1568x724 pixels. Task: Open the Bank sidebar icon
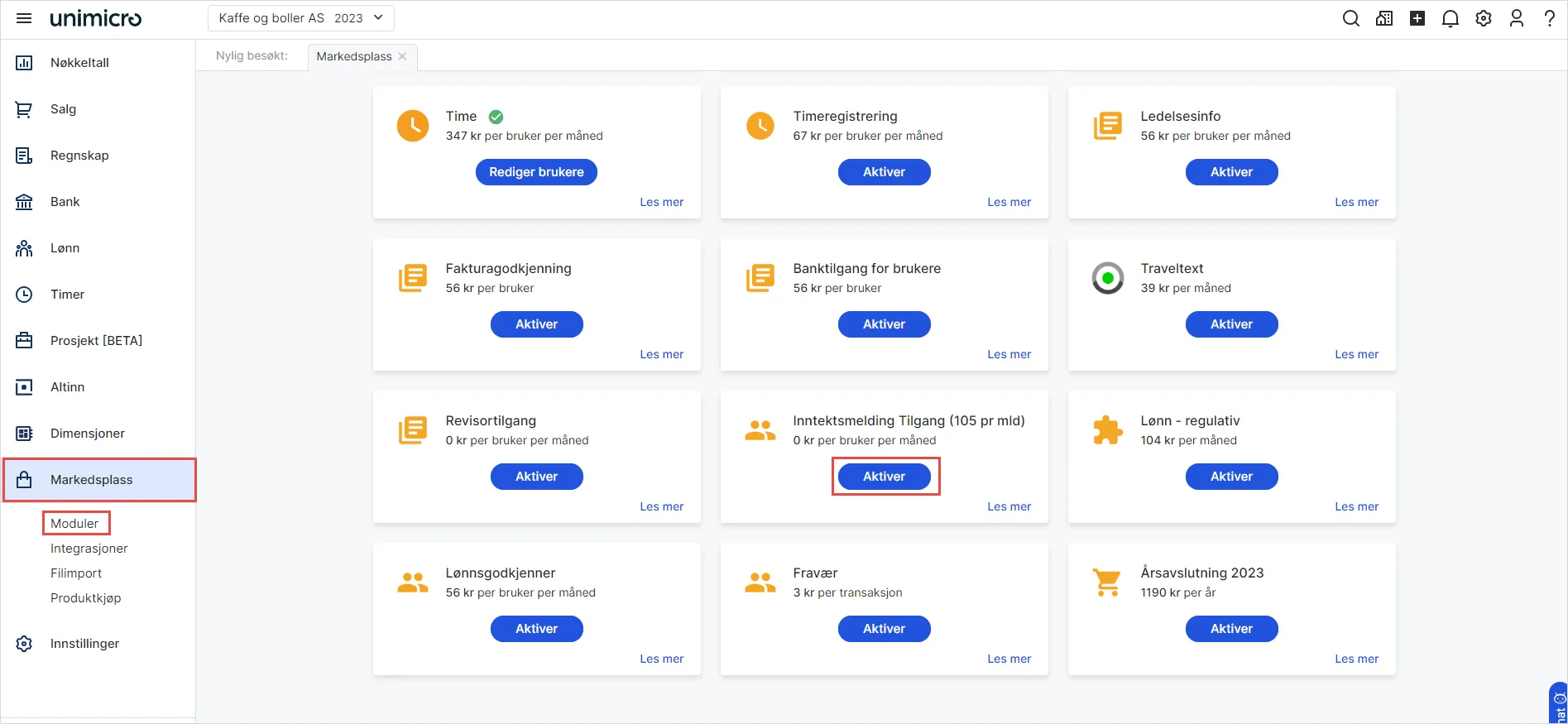click(x=24, y=202)
